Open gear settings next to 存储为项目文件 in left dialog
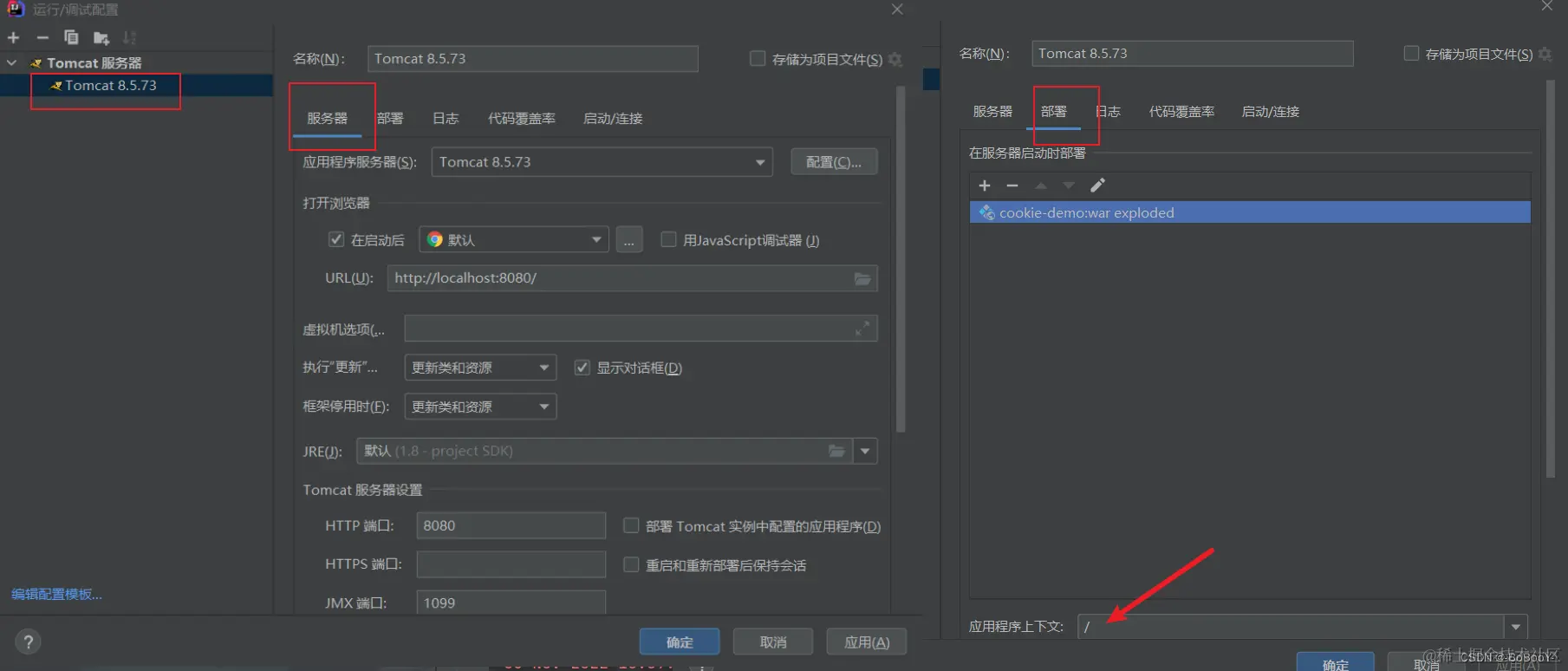The height and width of the screenshot is (671, 1568). (x=895, y=59)
